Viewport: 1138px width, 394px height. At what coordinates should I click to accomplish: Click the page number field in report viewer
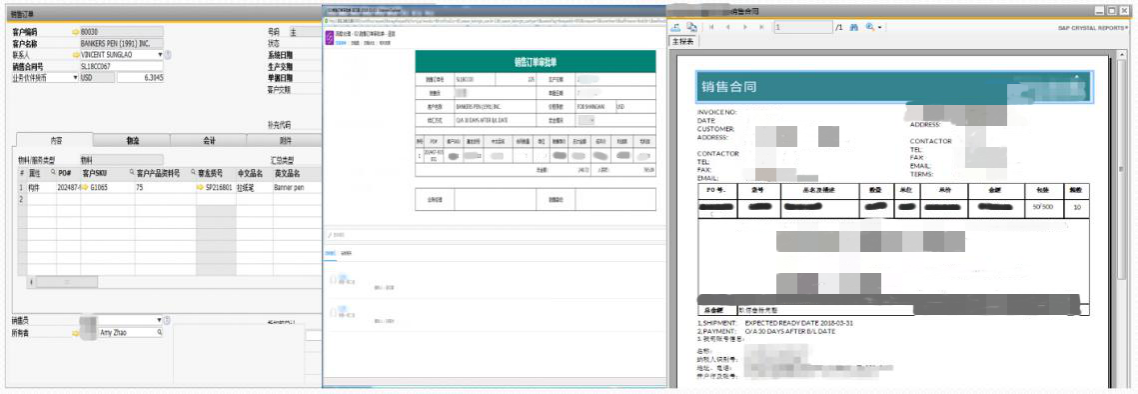pyautogui.click(x=803, y=27)
